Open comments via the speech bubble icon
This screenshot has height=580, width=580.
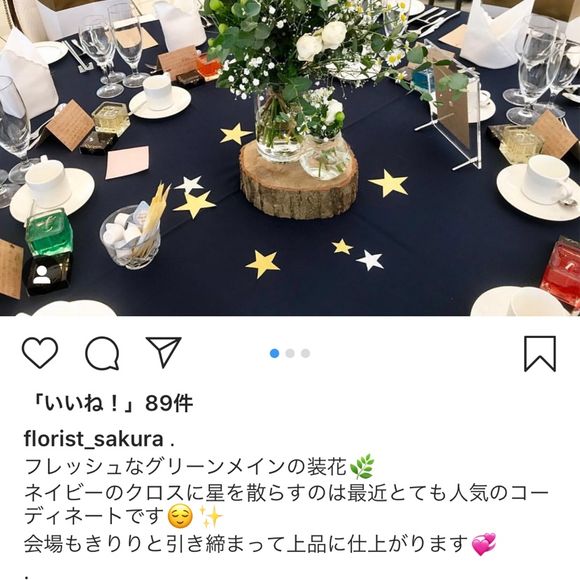[102, 353]
